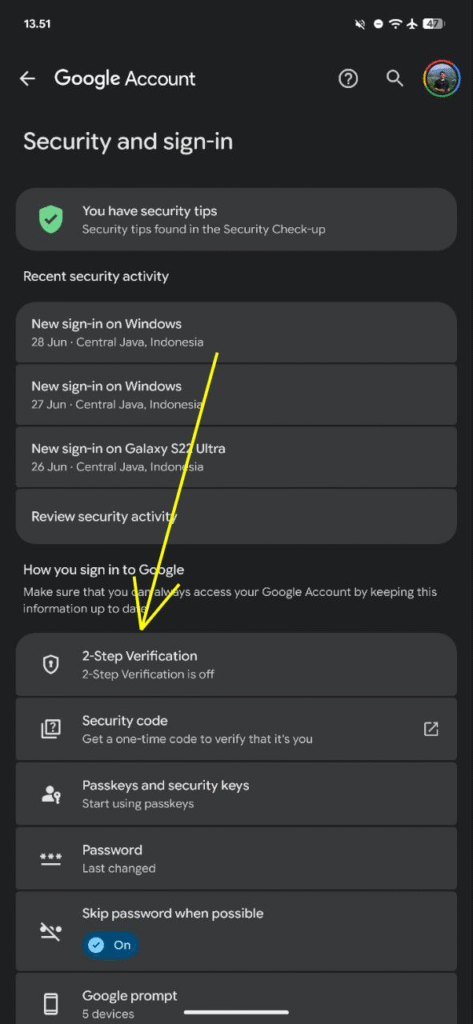Select the Password entry
Viewport: 473px width, 1024px height.
tap(236, 858)
